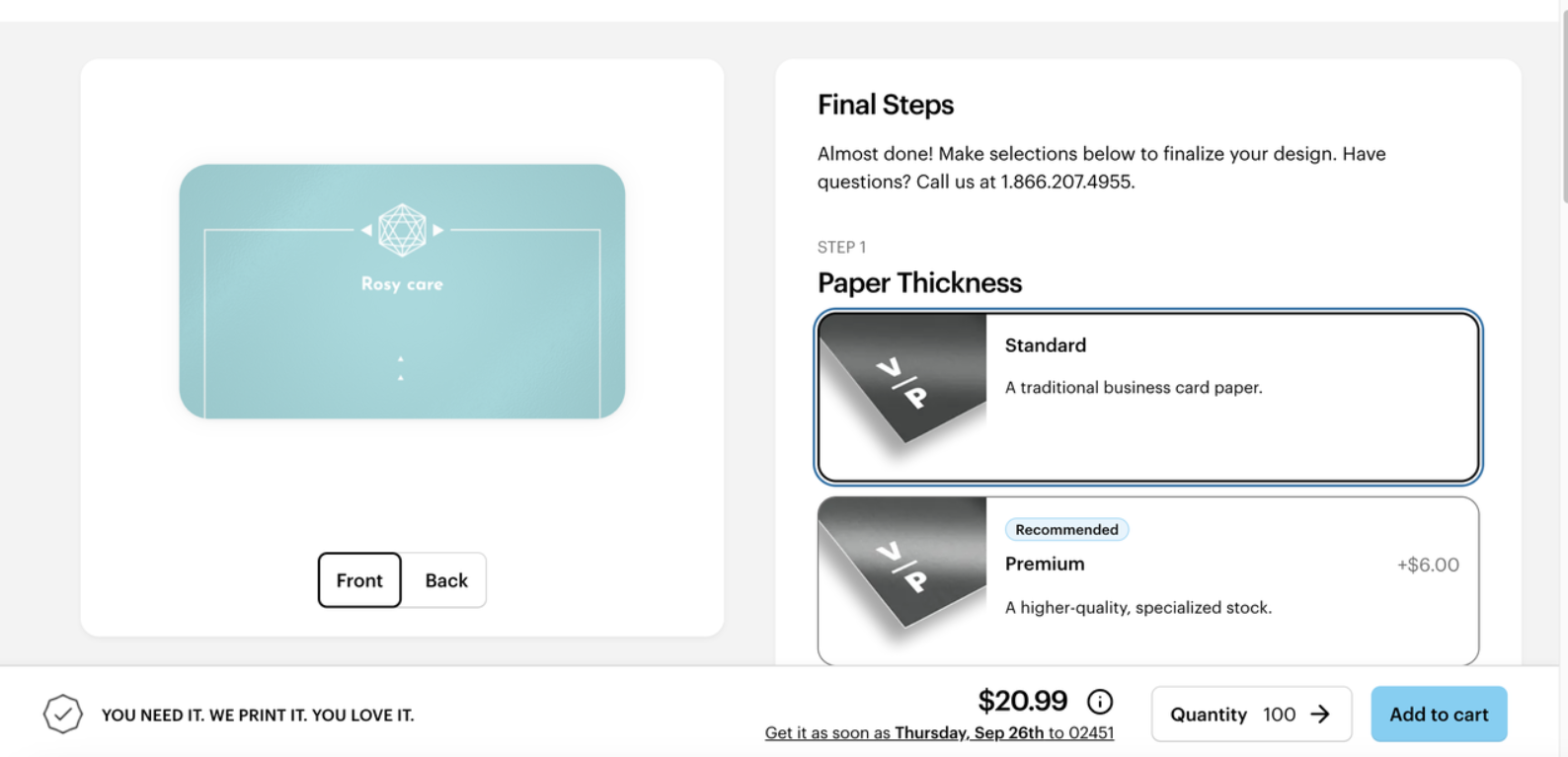Screen dimensions: 1568x757
Task: Click the arrow icon in the Quantity box
Action: (1320, 714)
